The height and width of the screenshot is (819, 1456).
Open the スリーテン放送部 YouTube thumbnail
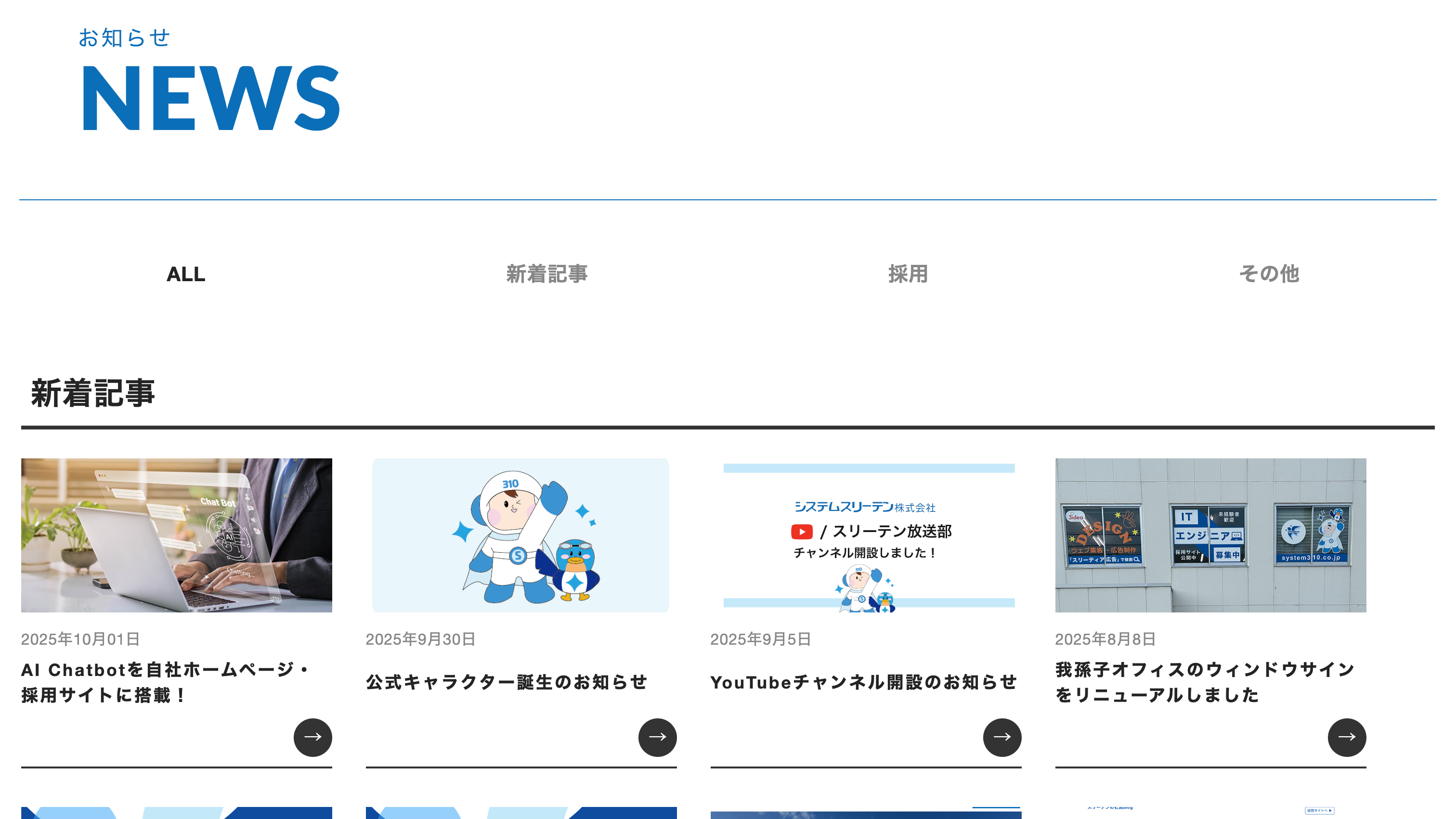pos(869,535)
